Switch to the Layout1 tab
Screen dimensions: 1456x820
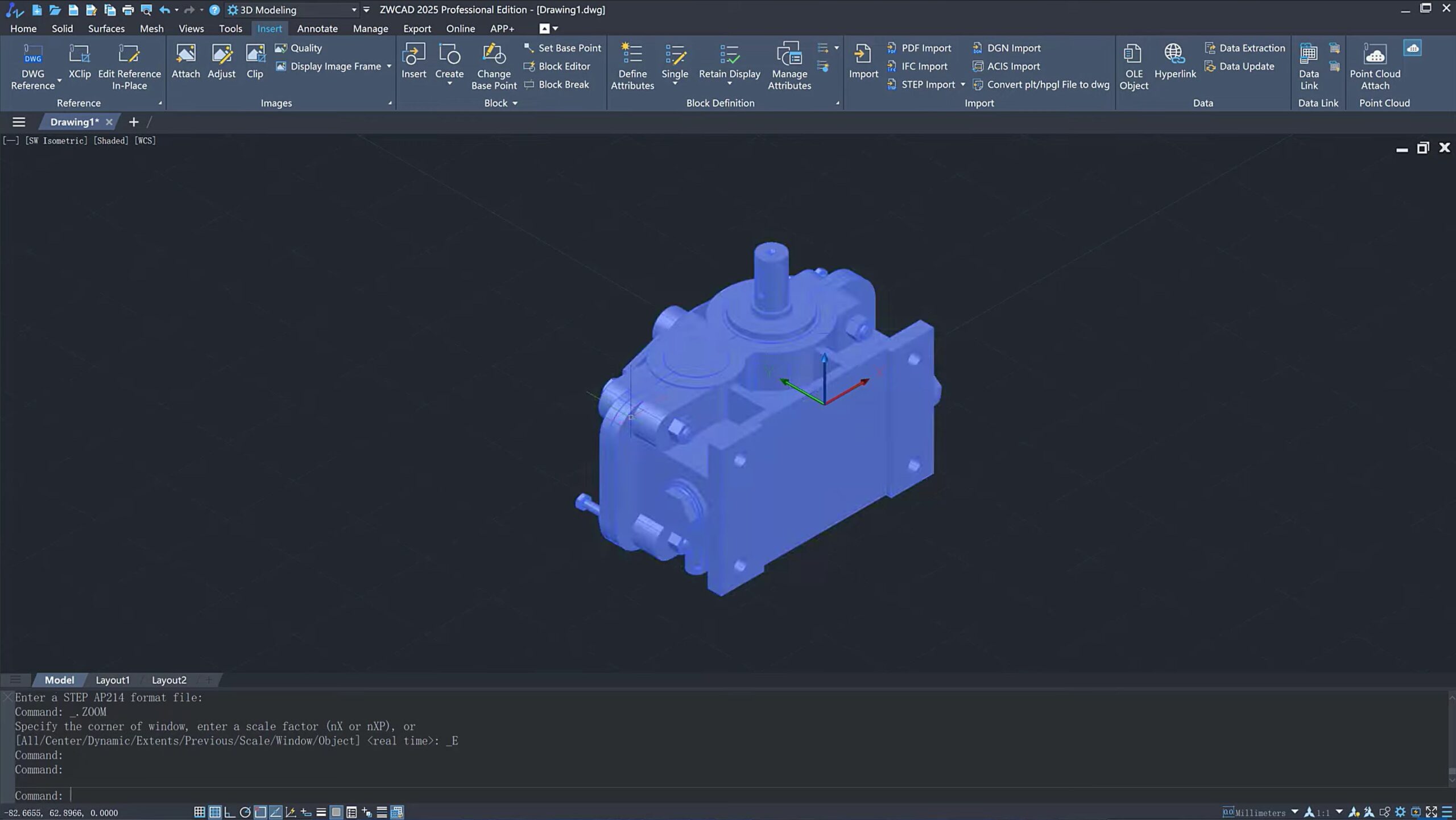coord(113,680)
